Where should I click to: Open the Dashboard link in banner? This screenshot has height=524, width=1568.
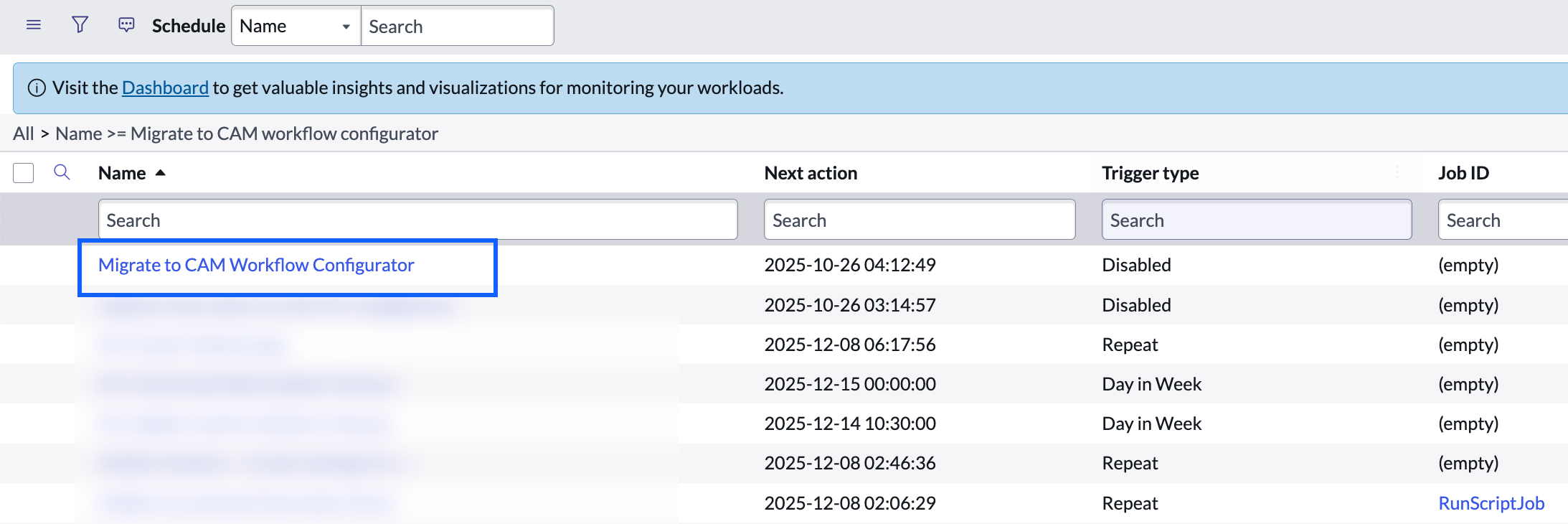click(165, 88)
